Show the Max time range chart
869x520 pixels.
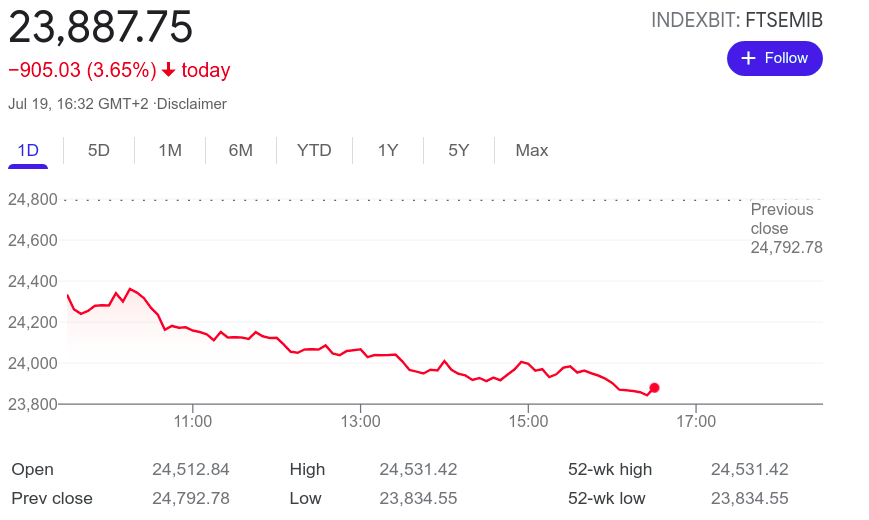point(532,150)
